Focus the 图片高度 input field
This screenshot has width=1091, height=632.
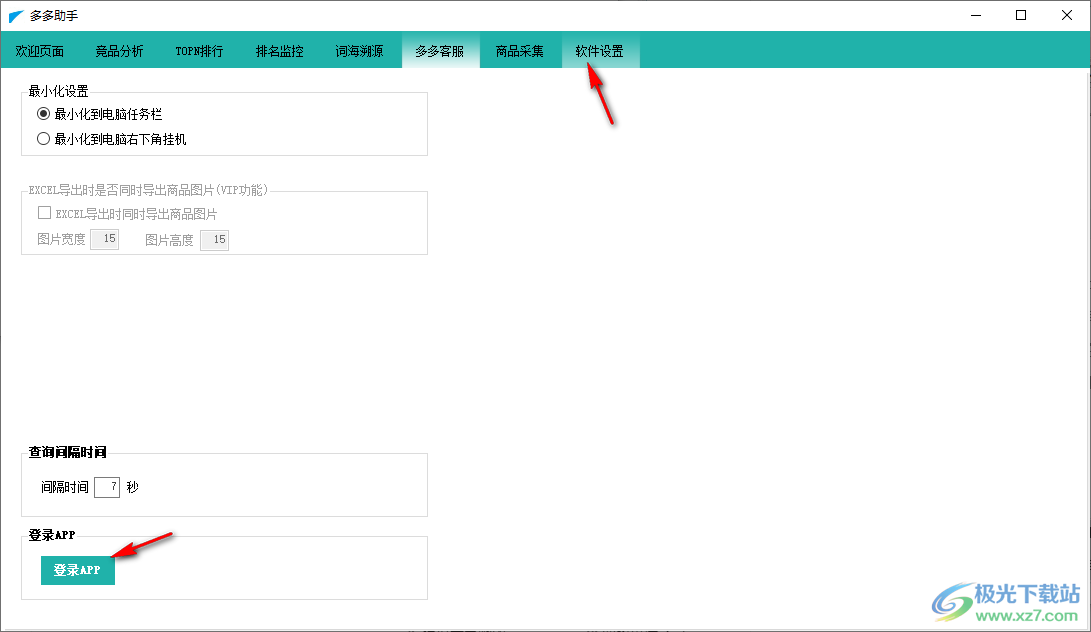[214, 239]
